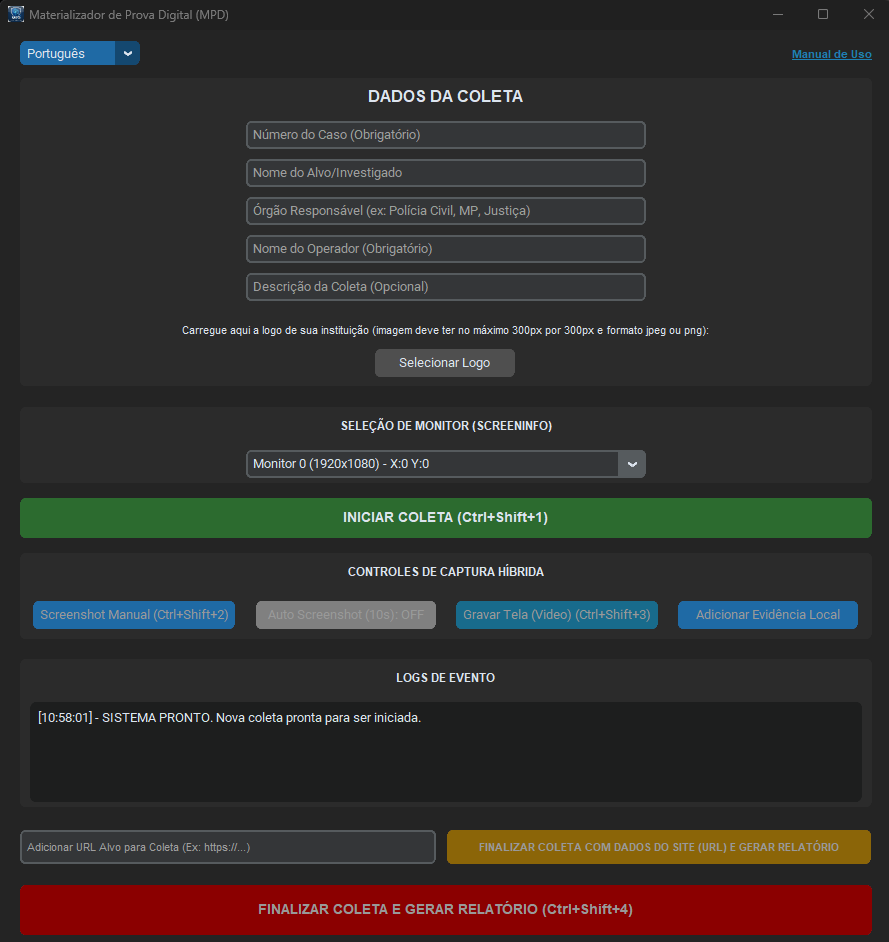
Task: Open the Manual de Uso link
Action: (x=831, y=53)
